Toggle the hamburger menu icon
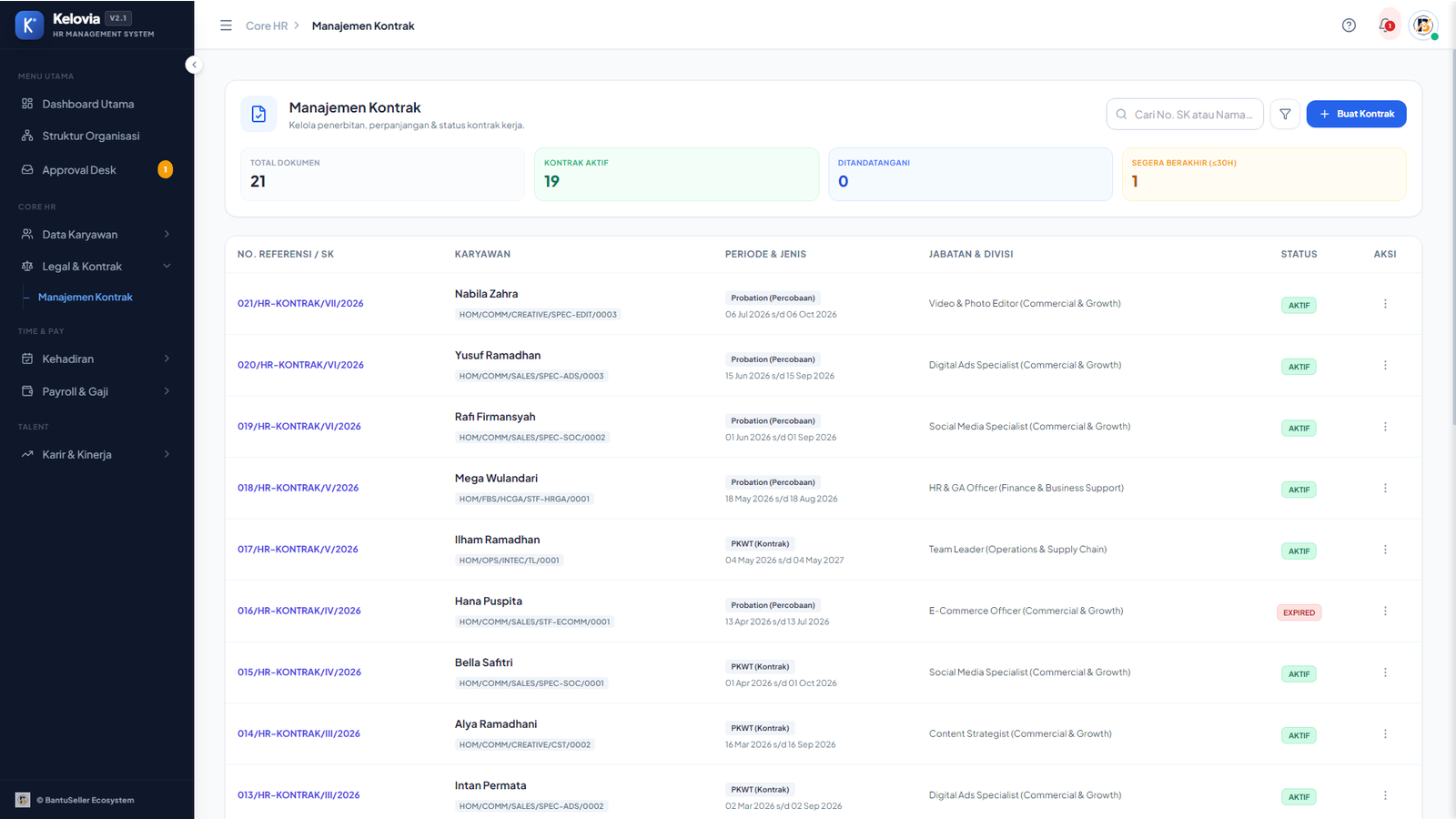The image size is (1456, 819). point(226,25)
